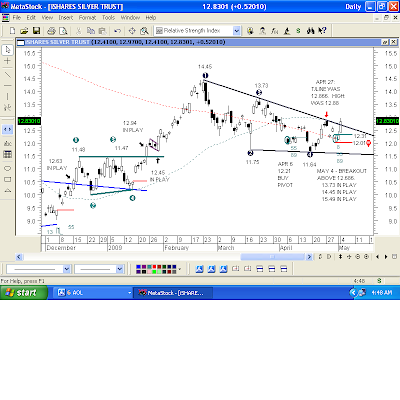Screen dimensions: 400x400
Task: Open the Relative Strength Index dropdown
Action: (236, 31)
